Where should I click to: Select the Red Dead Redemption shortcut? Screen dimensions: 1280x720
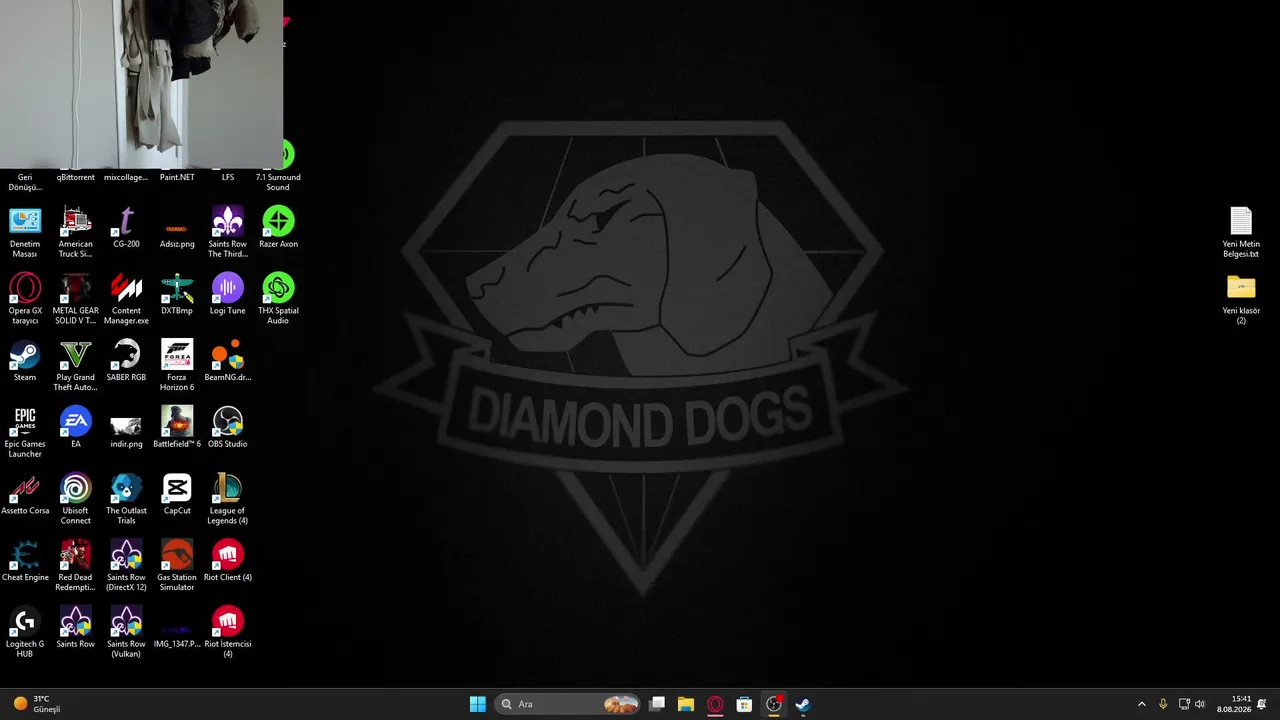[x=76, y=566]
